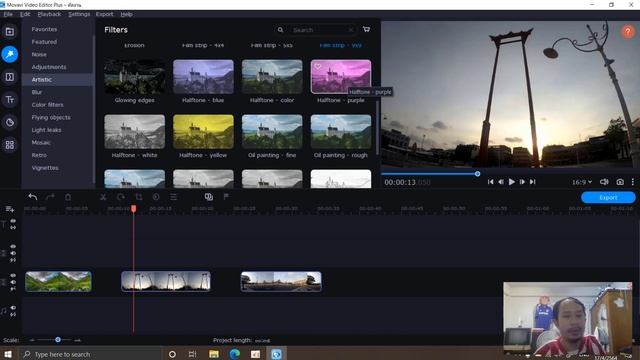Click the blue Export button

pyautogui.click(x=608, y=198)
